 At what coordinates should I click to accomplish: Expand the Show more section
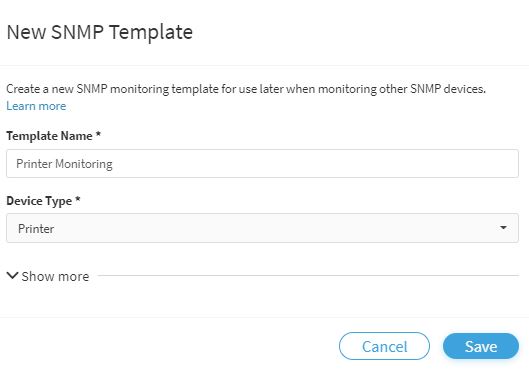(48, 276)
